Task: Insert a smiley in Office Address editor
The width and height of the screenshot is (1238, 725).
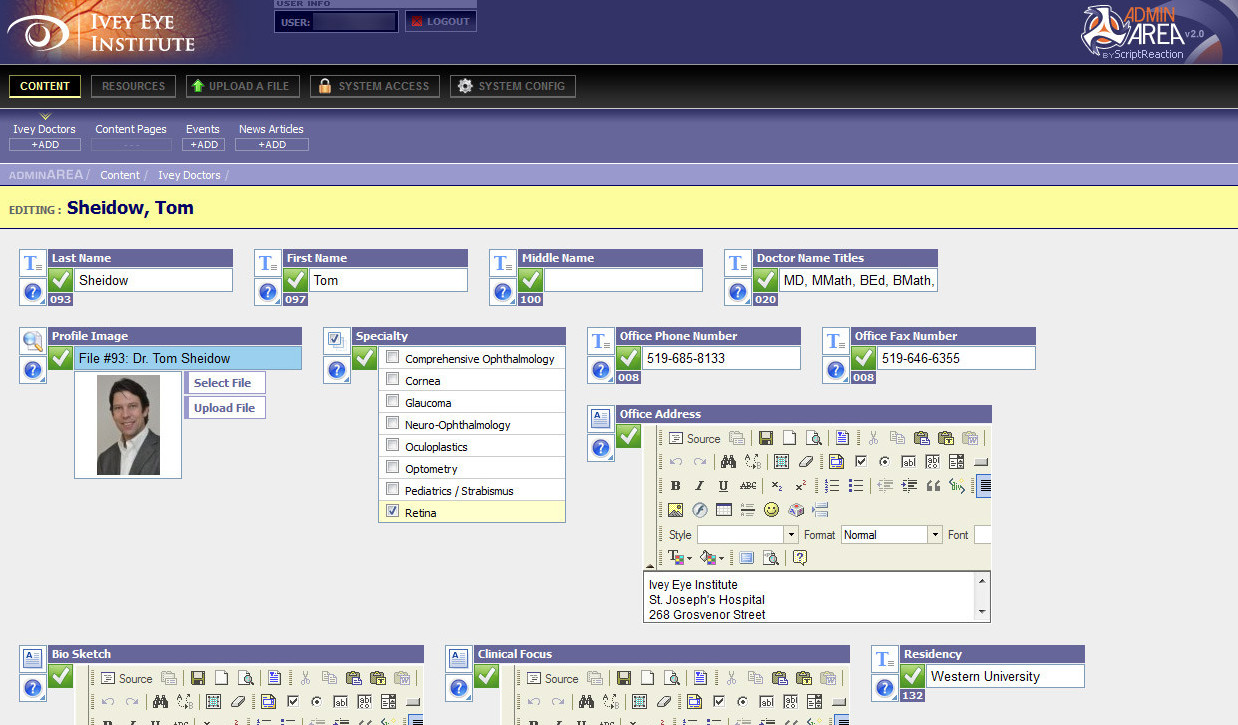Action: point(771,510)
